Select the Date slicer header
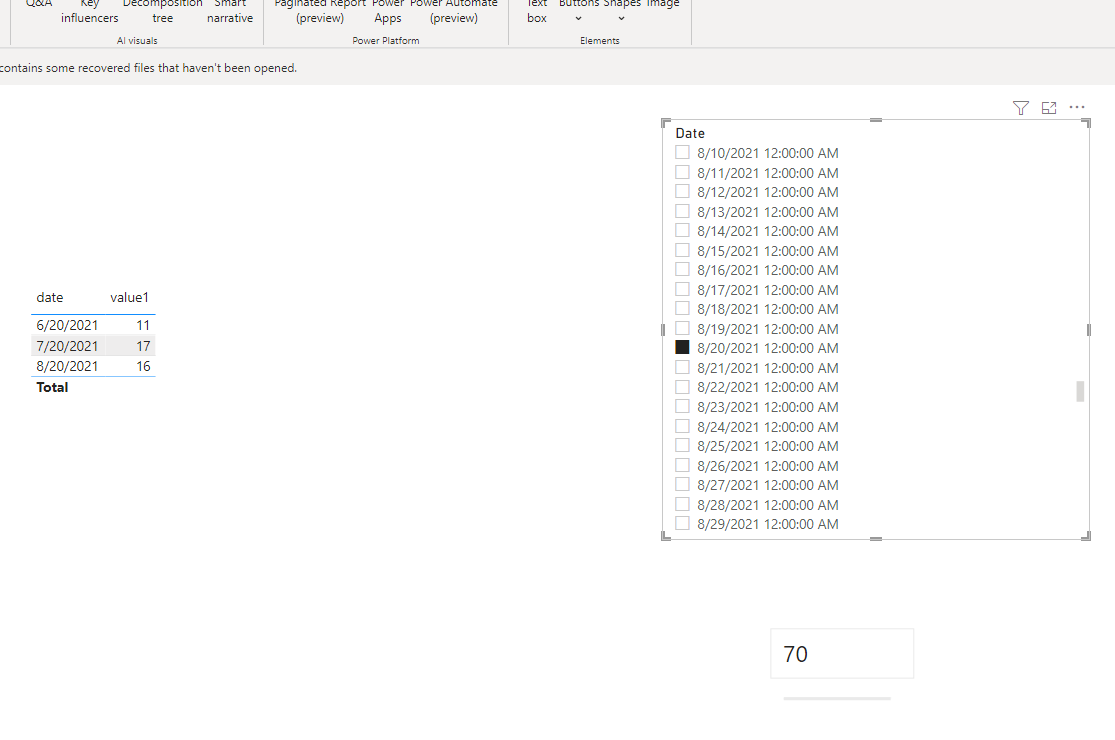The width and height of the screenshot is (1115, 740). point(690,133)
